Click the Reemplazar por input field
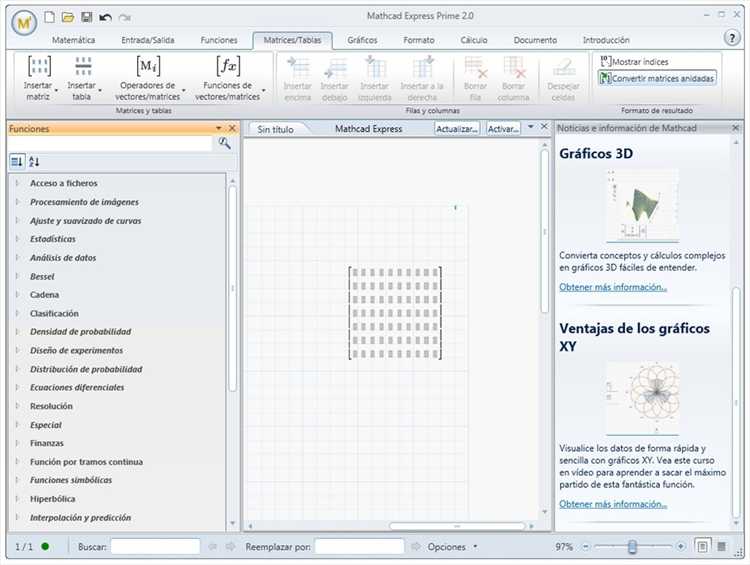 click(x=359, y=546)
